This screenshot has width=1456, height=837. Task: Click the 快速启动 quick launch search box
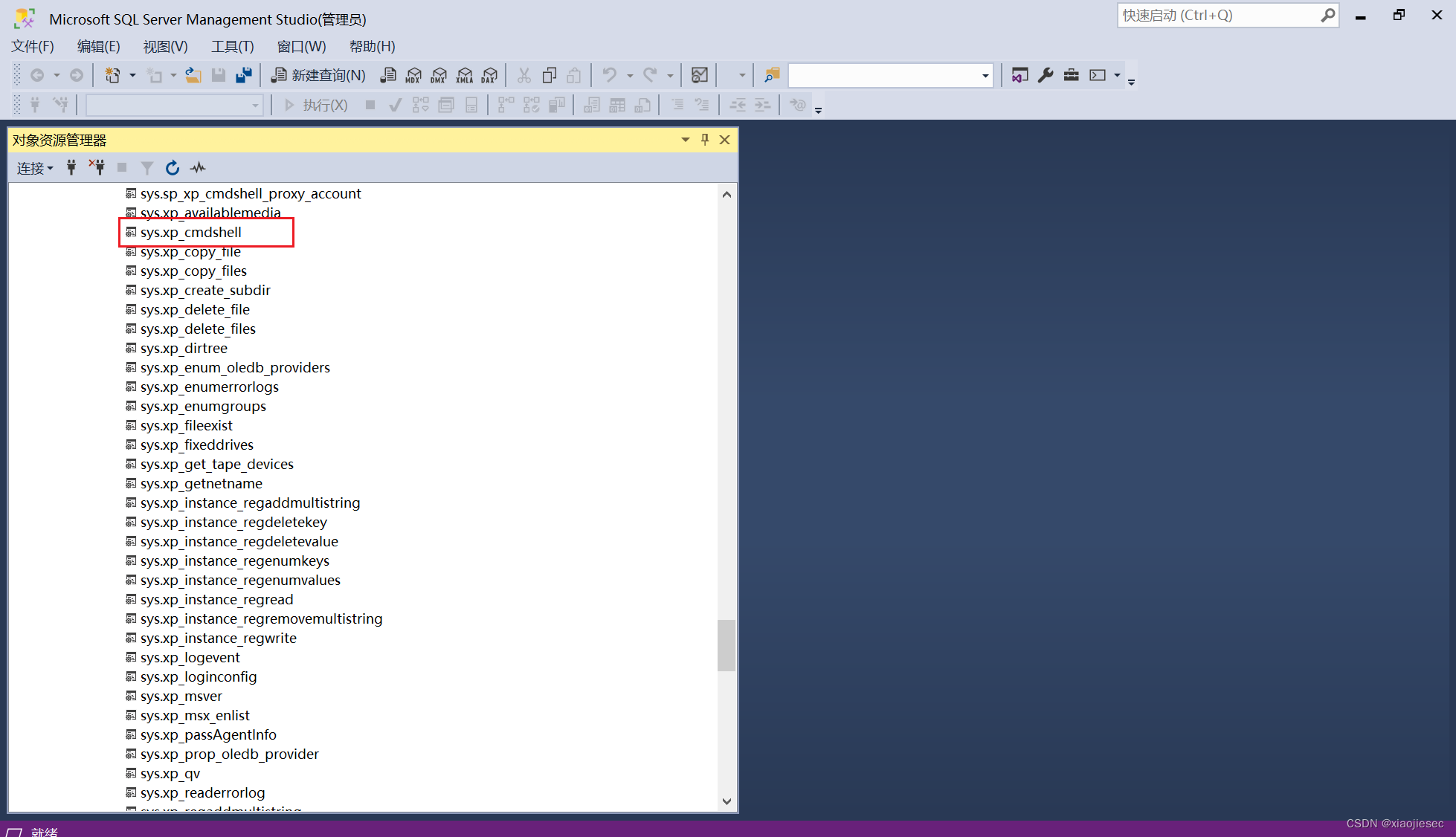1220,16
